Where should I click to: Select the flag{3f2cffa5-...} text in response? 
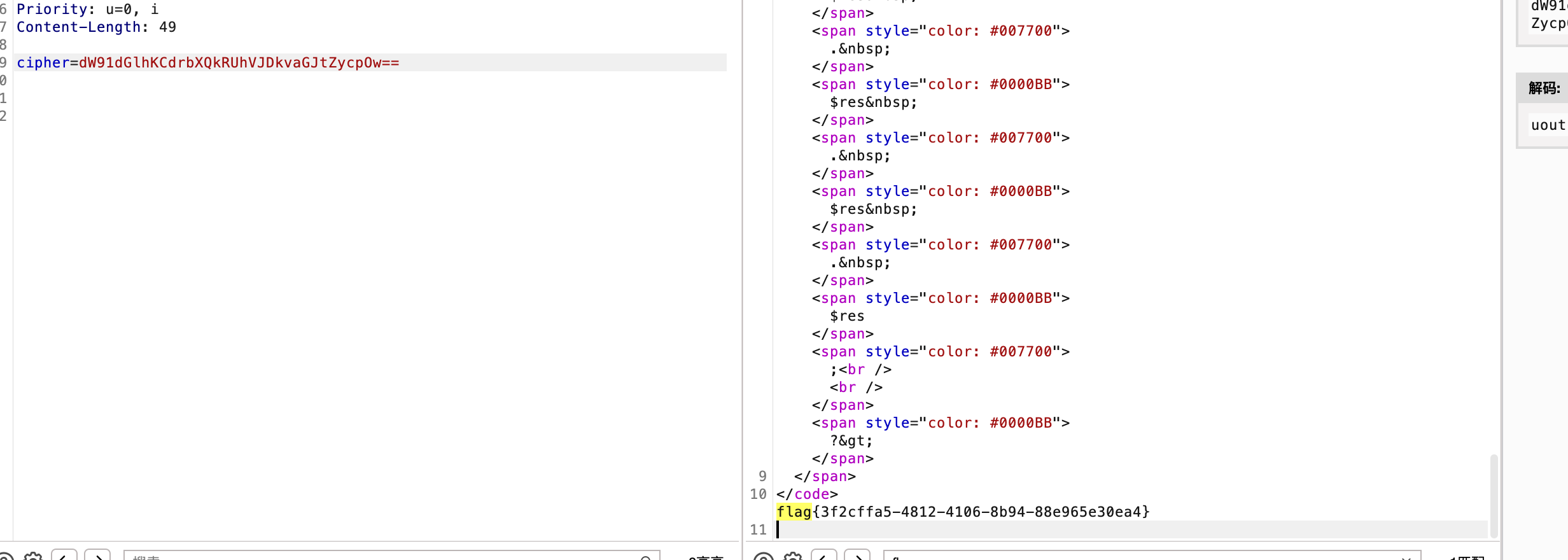coord(963,512)
